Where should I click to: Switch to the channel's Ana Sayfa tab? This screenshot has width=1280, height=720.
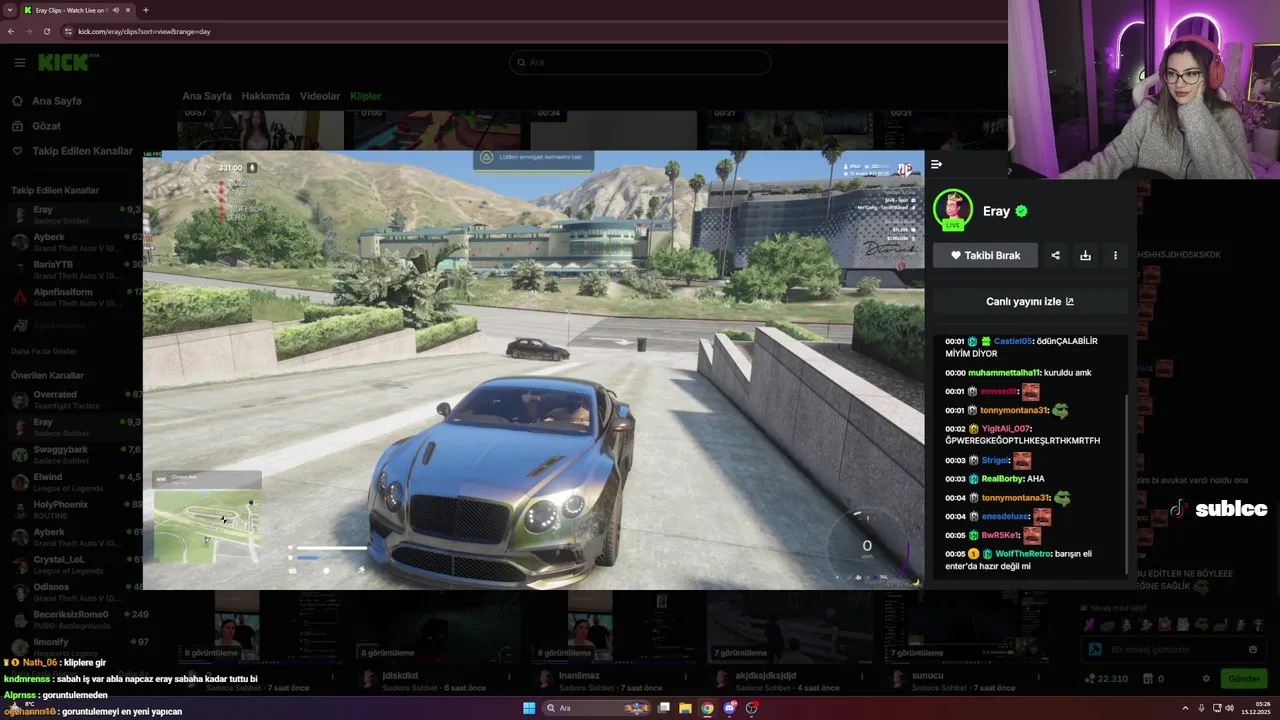[207, 96]
